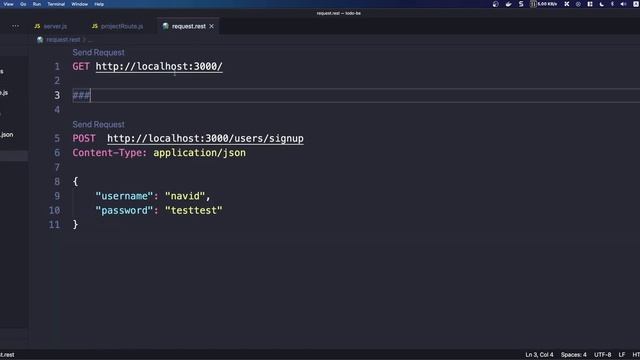
Task: Send Request for the POST signup call
Action: click(98, 124)
